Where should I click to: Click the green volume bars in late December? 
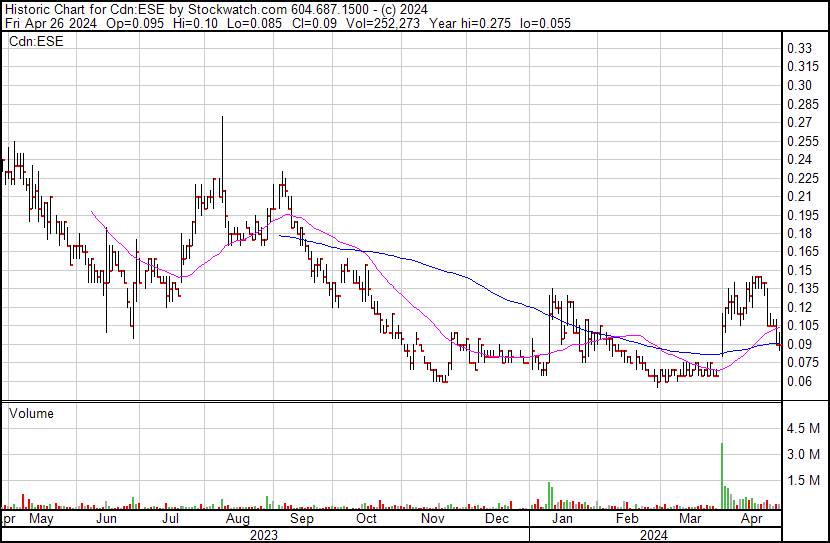point(551,496)
